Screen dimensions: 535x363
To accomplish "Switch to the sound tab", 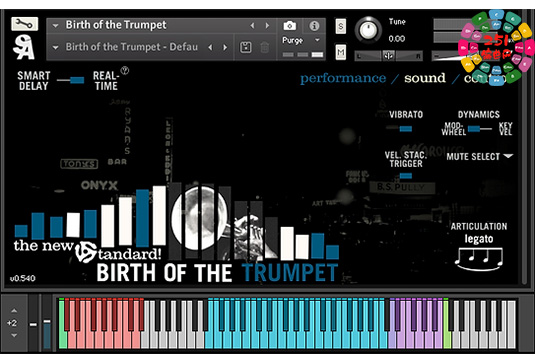I will [425, 78].
